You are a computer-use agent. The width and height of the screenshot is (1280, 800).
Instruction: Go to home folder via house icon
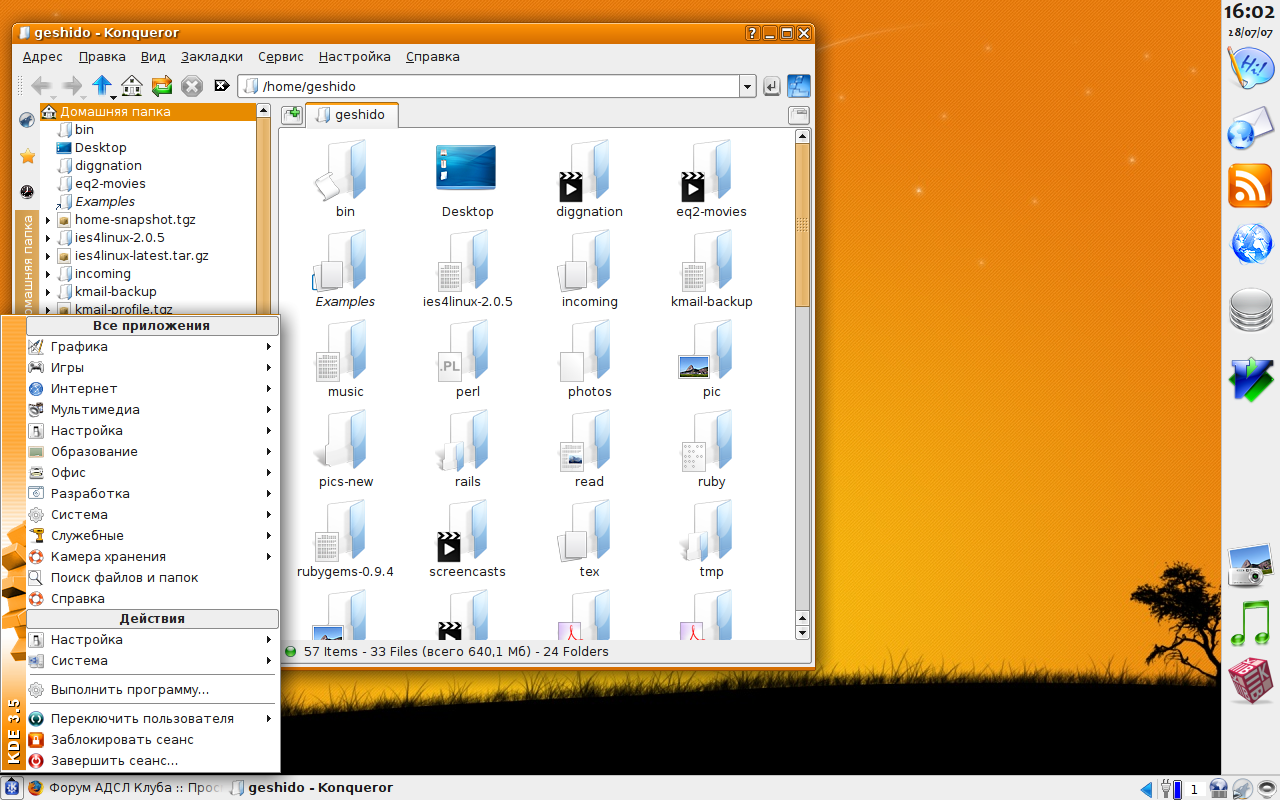[131, 86]
